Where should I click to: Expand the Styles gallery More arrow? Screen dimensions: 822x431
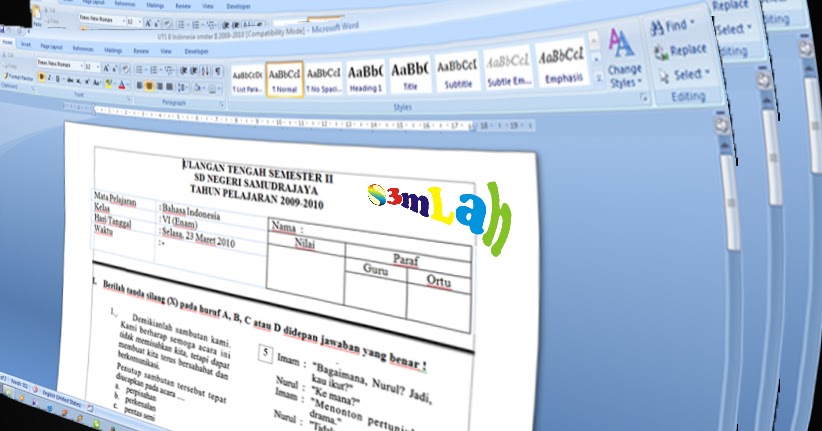pyautogui.click(x=599, y=78)
